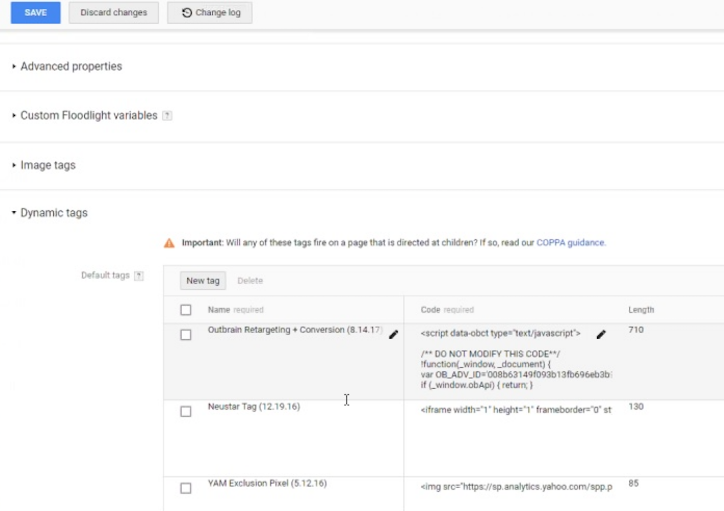The image size is (724, 511).
Task: Click the Discard changes button
Action: click(x=113, y=13)
